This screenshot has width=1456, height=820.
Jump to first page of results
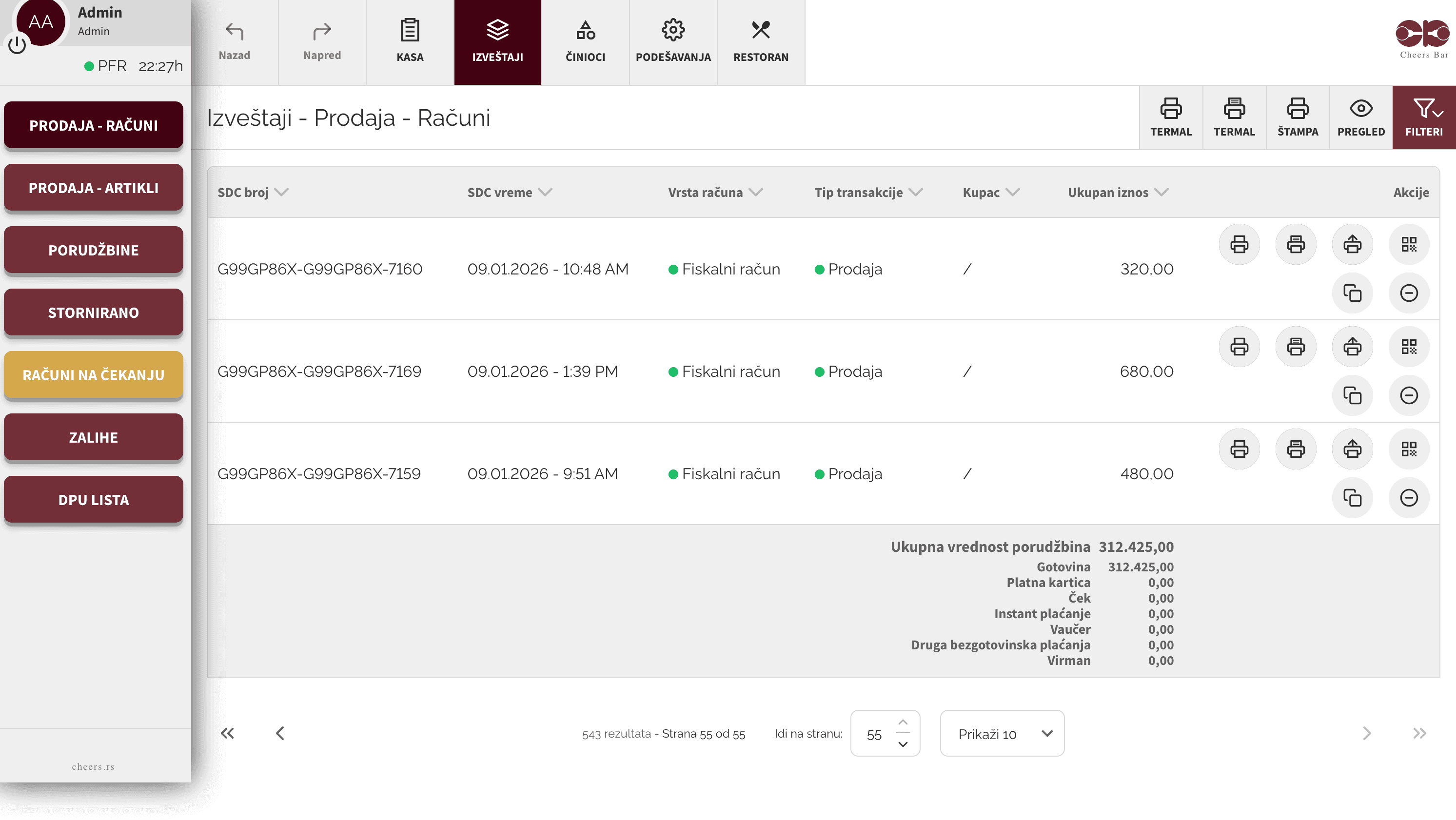tap(227, 733)
